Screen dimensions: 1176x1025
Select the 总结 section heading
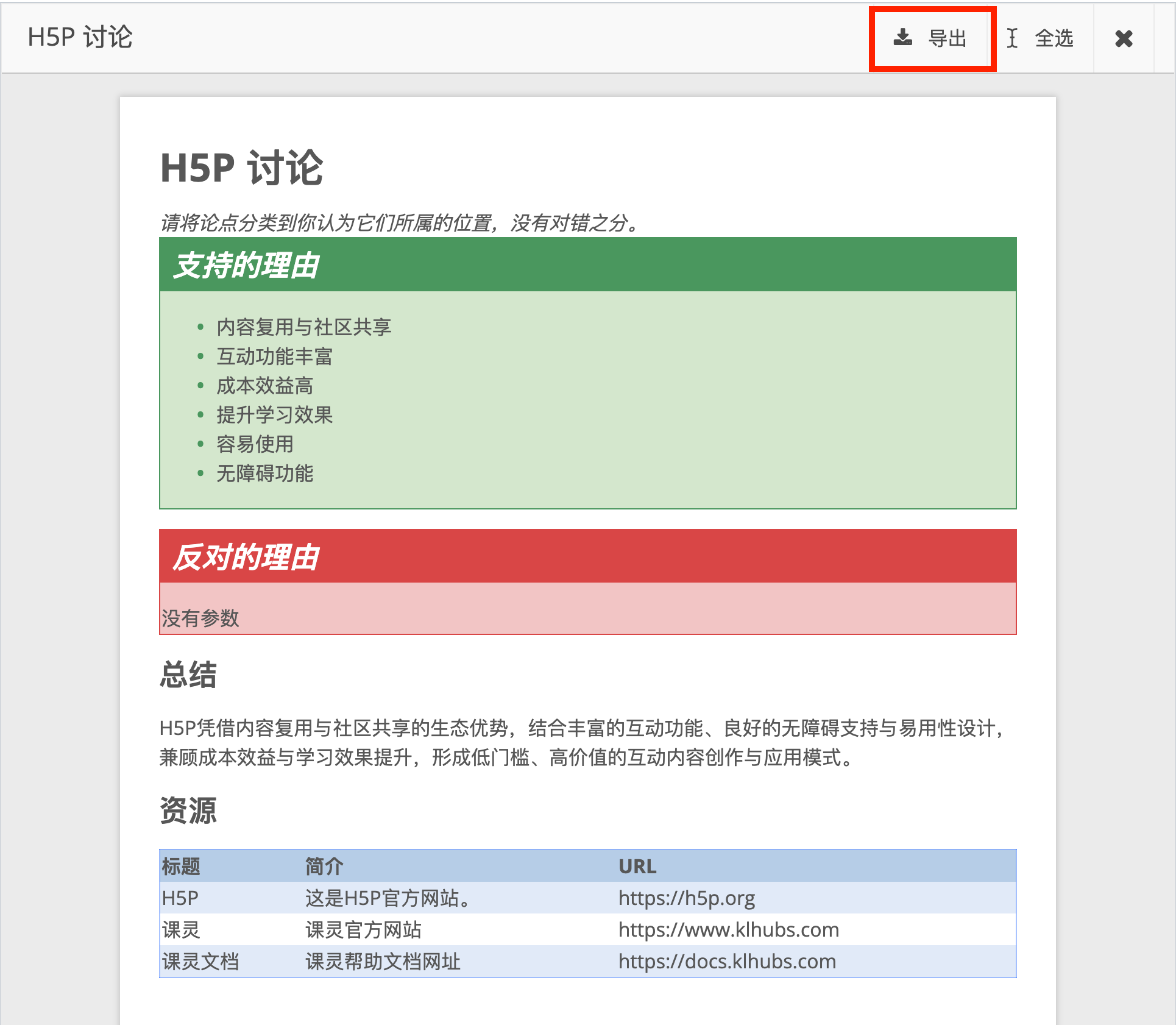187,674
